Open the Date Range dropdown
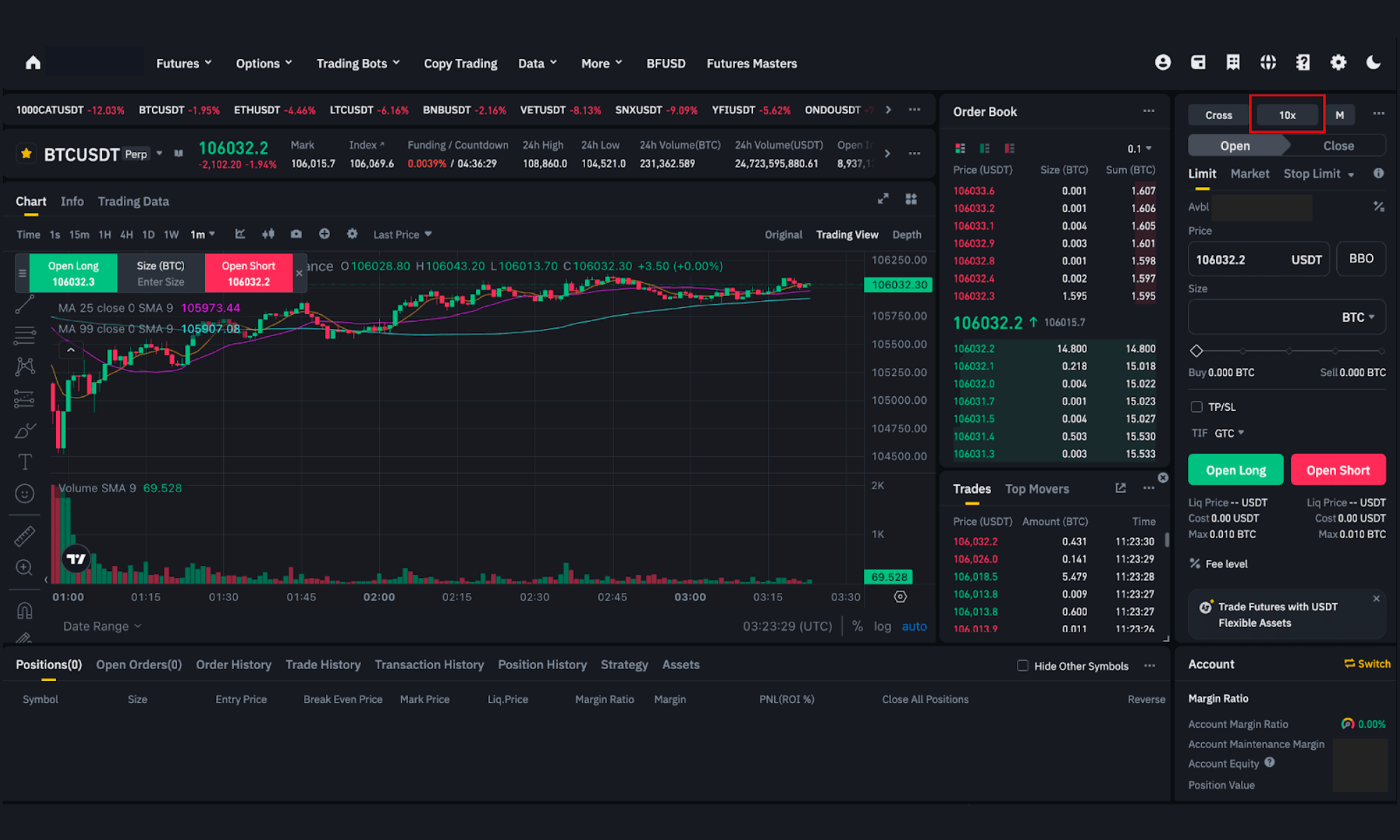The image size is (1400, 840). pos(102,626)
